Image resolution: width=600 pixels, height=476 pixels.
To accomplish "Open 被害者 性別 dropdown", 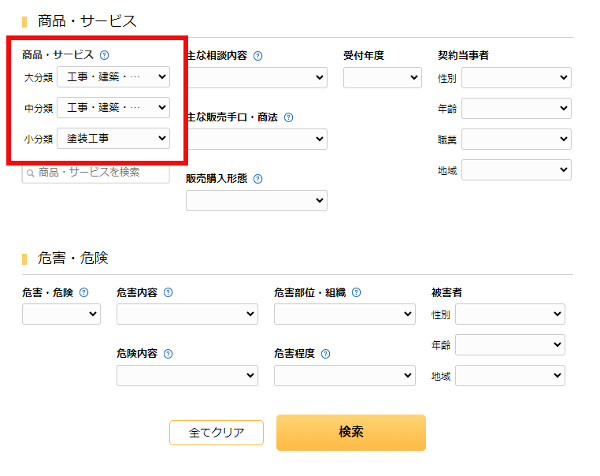I will pos(510,314).
